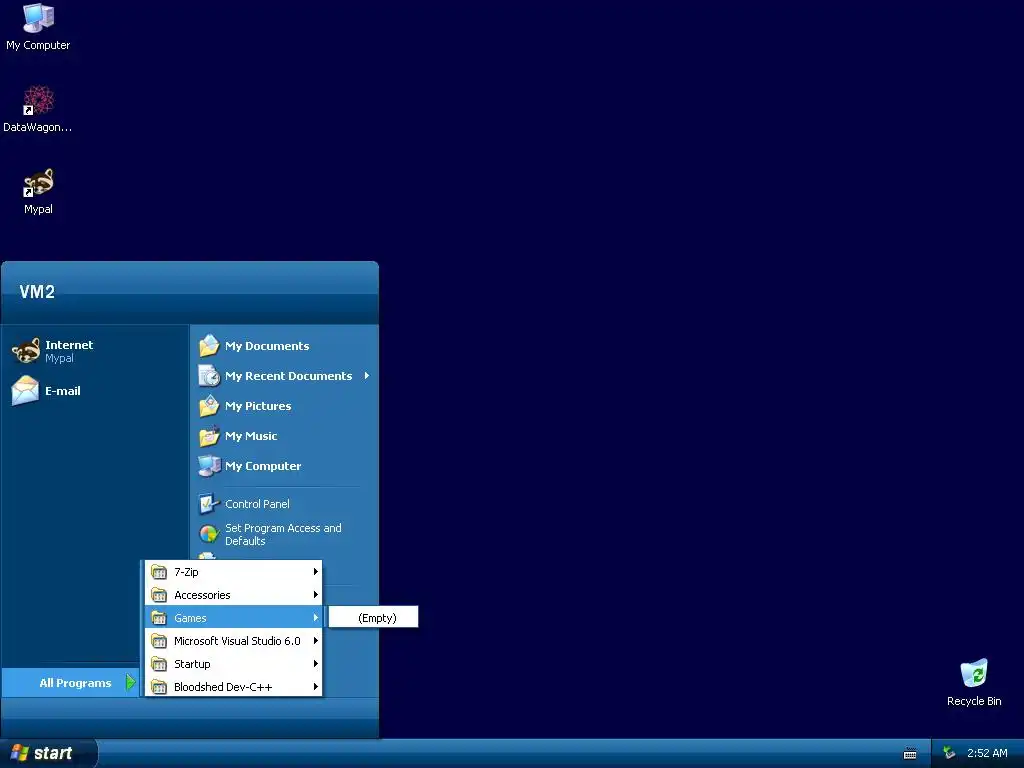Click the Set Program Access globe icon
Image resolution: width=1024 pixels, height=768 pixels.
(209, 534)
